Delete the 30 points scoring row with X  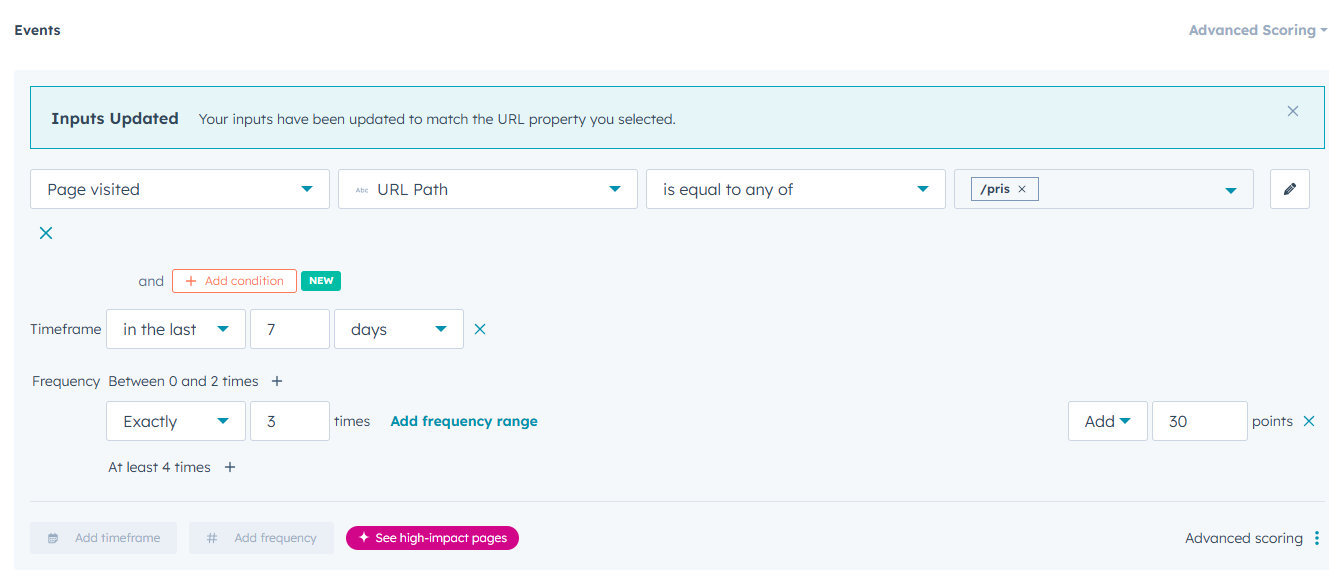coord(1309,421)
